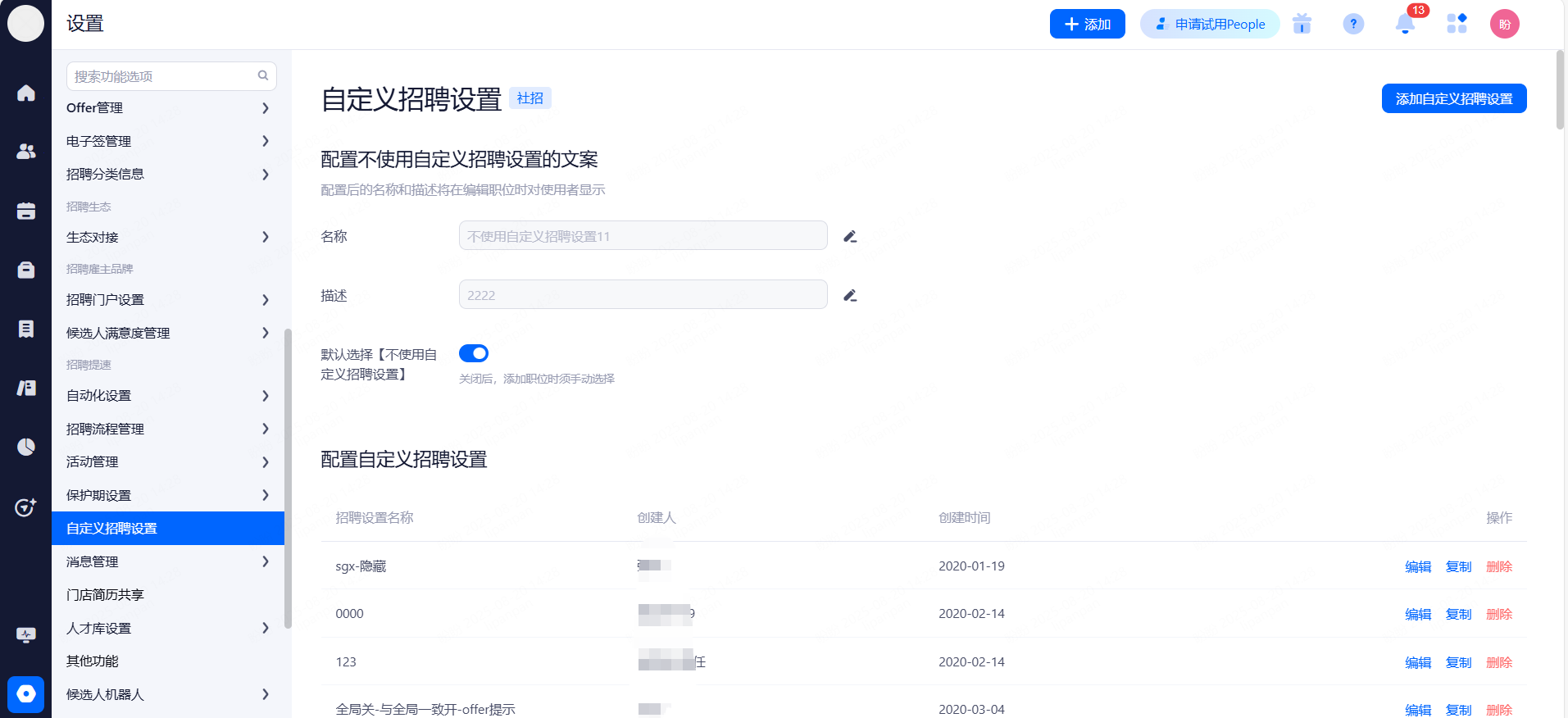Click the notification bell icon

tap(1405, 25)
